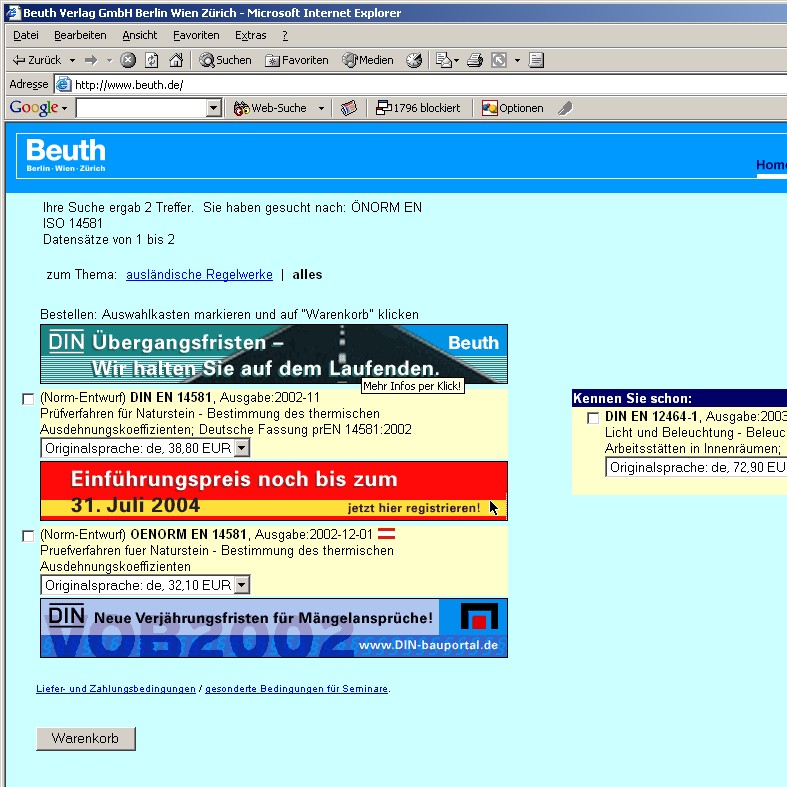Select the alles topic filter
The image size is (787, 787).
pyautogui.click(x=307, y=275)
